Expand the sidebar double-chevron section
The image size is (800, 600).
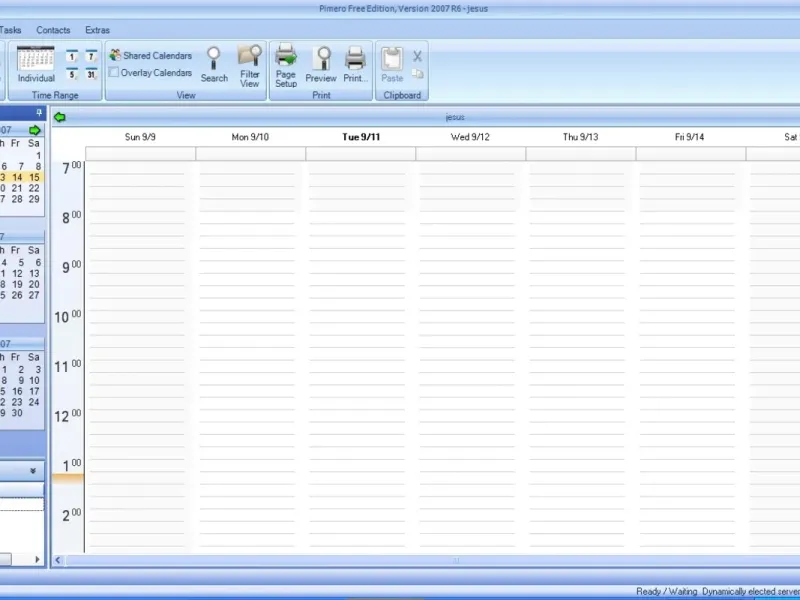point(33,471)
